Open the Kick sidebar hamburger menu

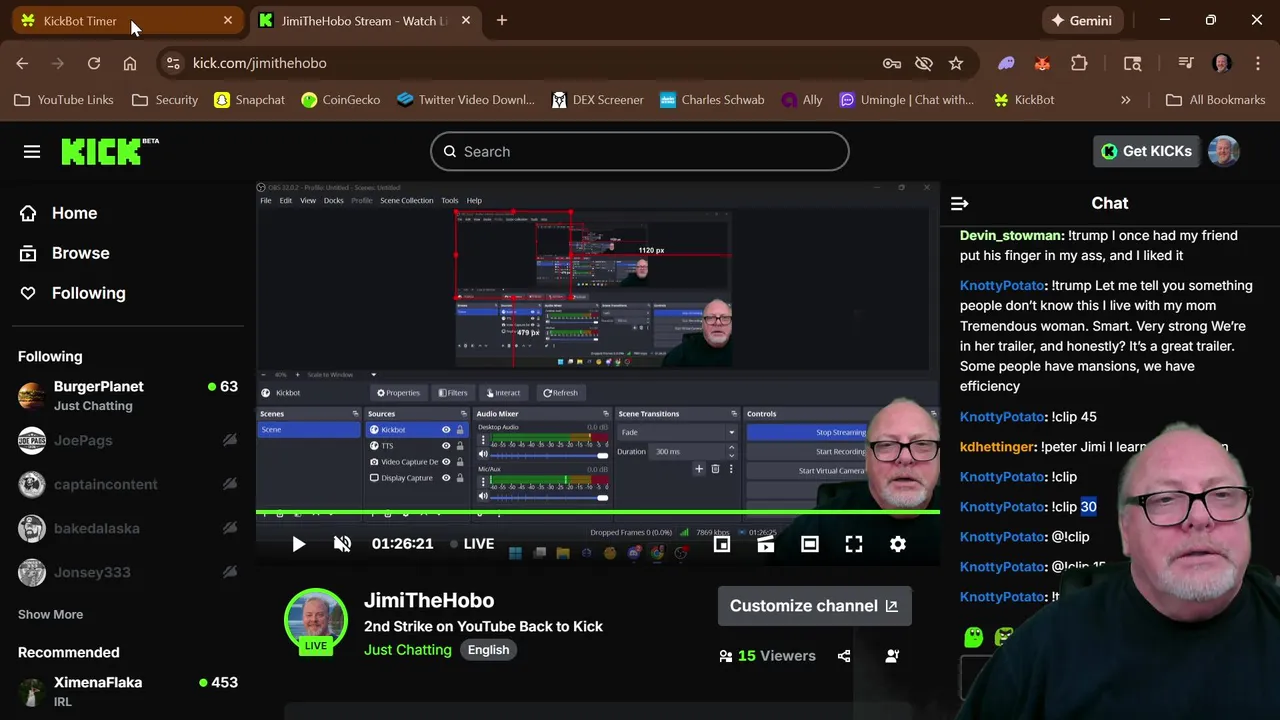point(32,152)
